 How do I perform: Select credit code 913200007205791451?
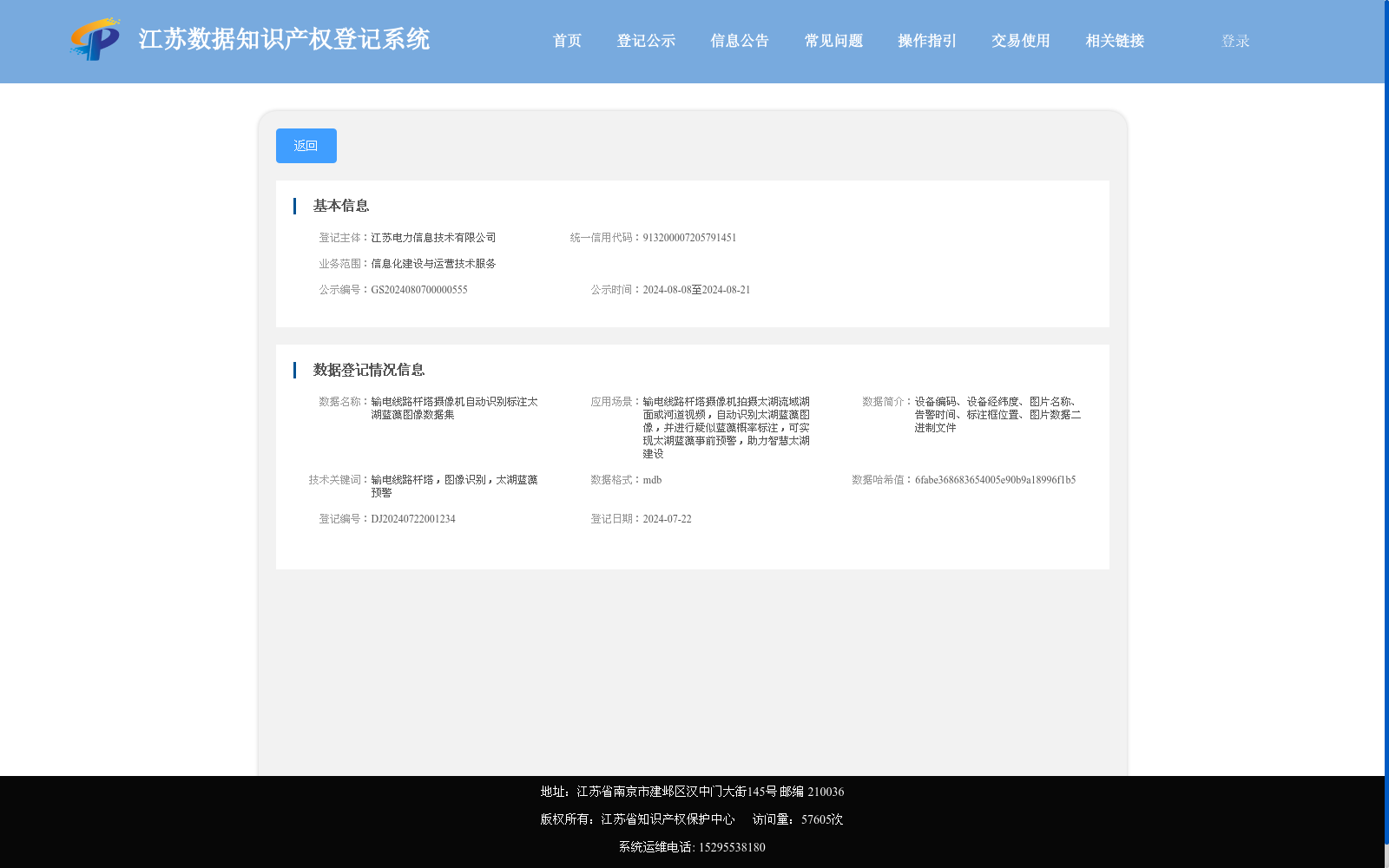(689, 238)
